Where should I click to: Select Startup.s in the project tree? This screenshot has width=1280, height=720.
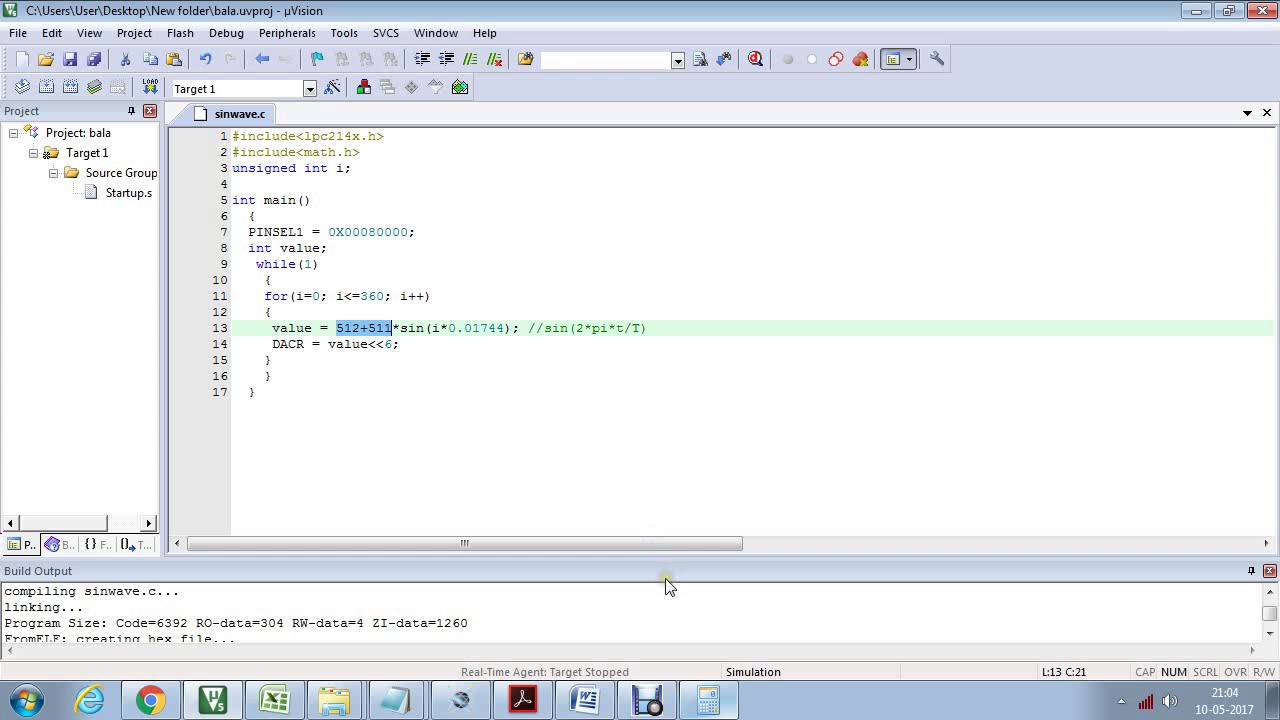click(128, 193)
